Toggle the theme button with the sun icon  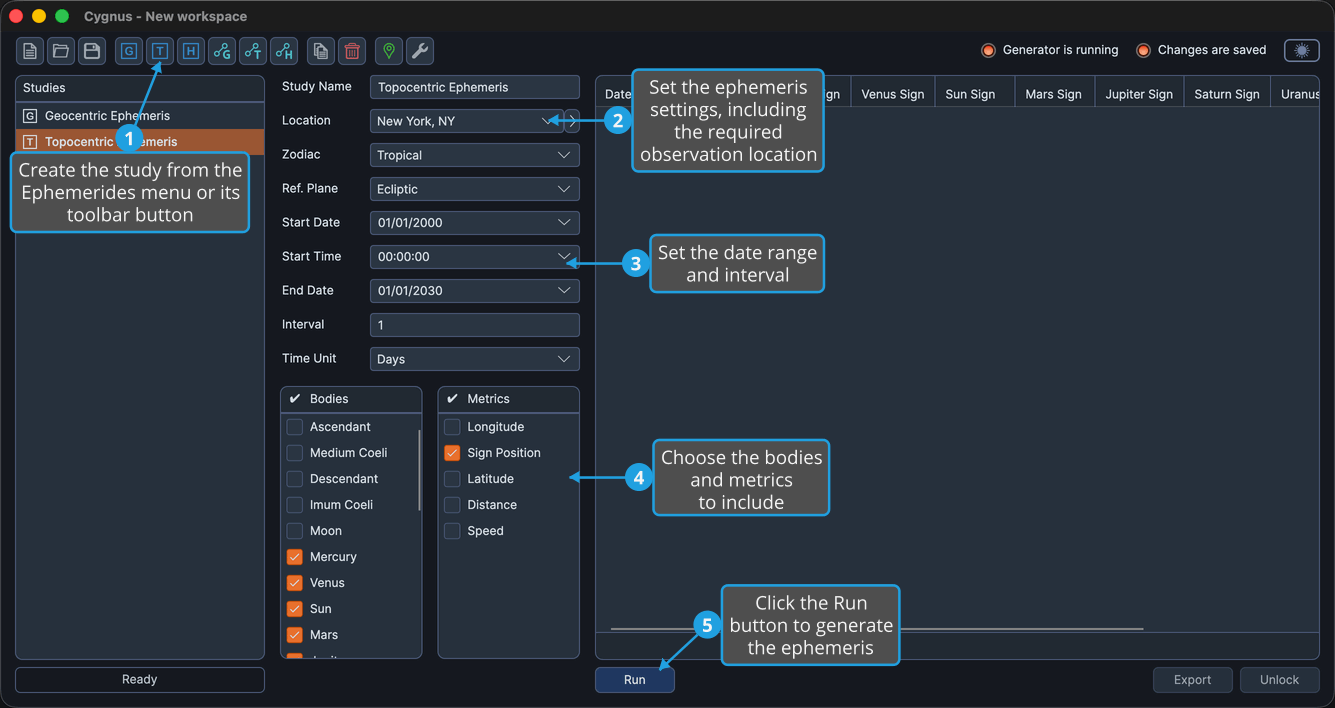(1302, 50)
